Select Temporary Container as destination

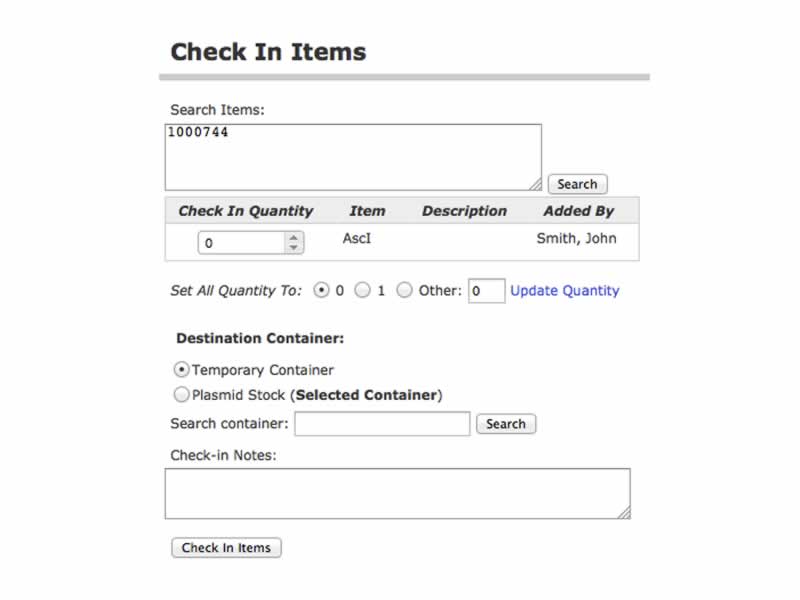tap(182, 369)
